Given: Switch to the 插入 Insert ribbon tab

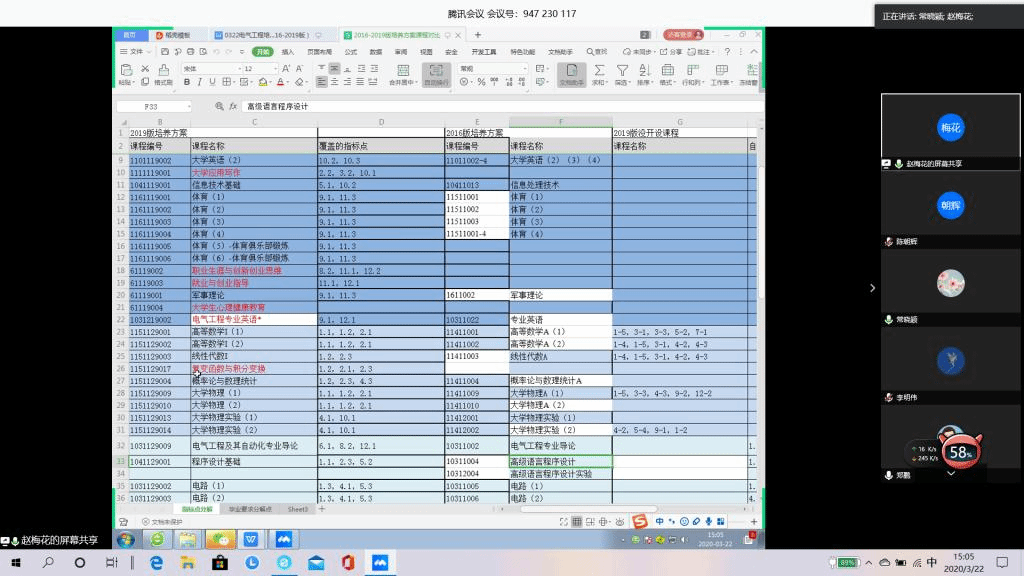Looking at the screenshot, I should point(288,52).
